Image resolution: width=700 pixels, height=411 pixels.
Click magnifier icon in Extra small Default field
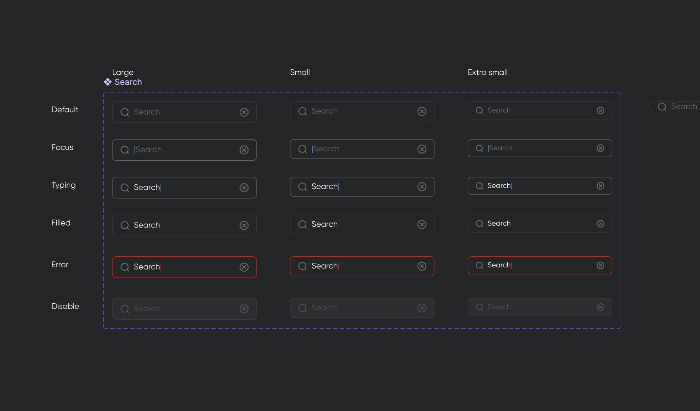click(x=479, y=110)
